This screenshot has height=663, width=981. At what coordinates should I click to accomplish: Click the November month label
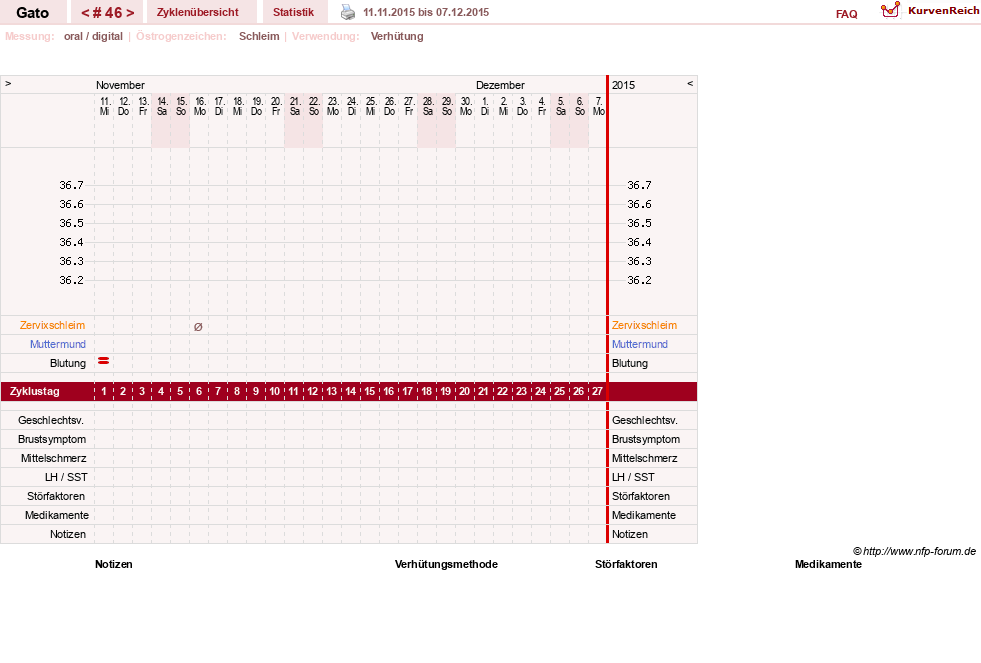(x=120, y=85)
